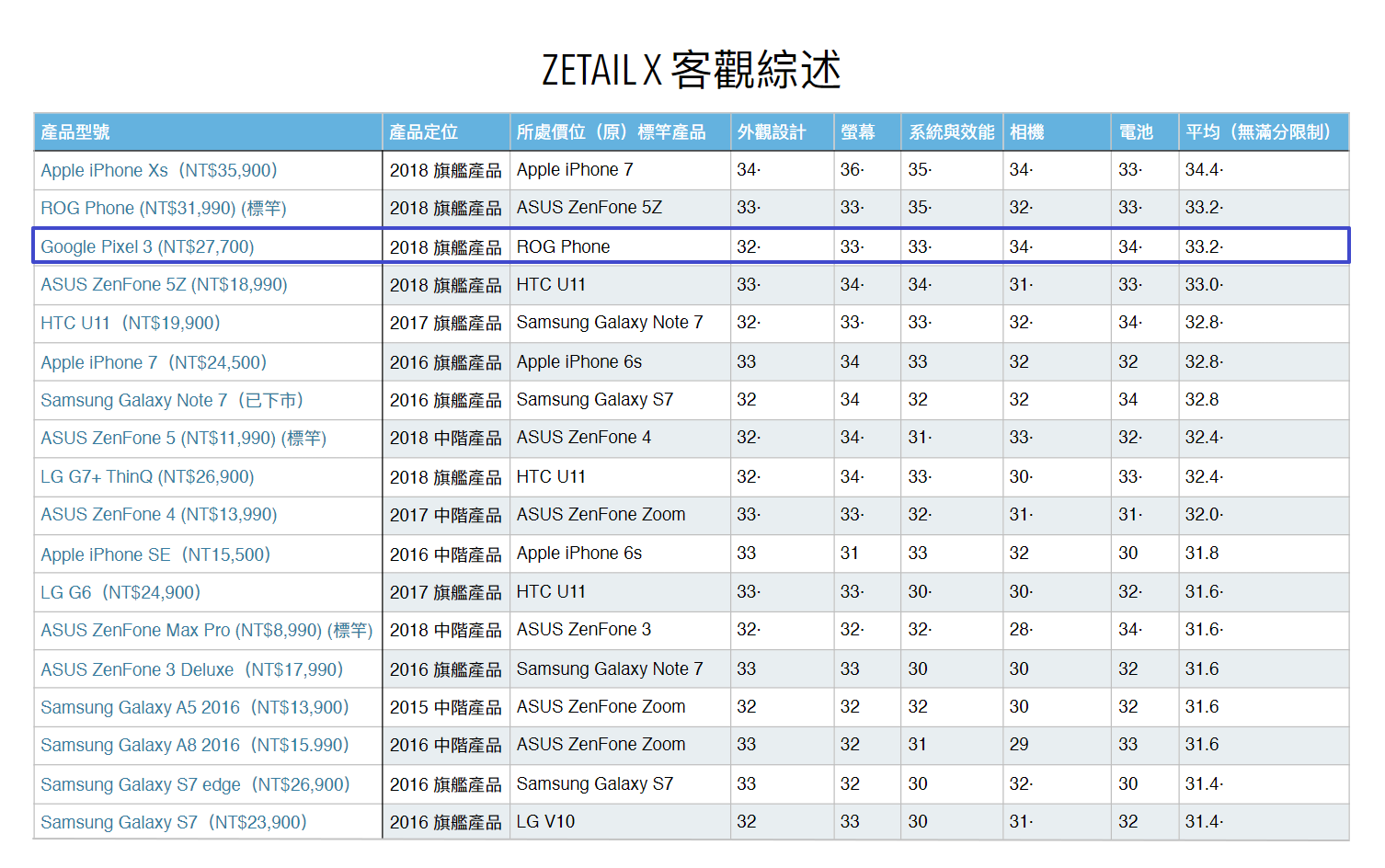Select 31.8 average in iPhone SE row
The width and height of the screenshot is (1385, 868).
(1202, 554)
